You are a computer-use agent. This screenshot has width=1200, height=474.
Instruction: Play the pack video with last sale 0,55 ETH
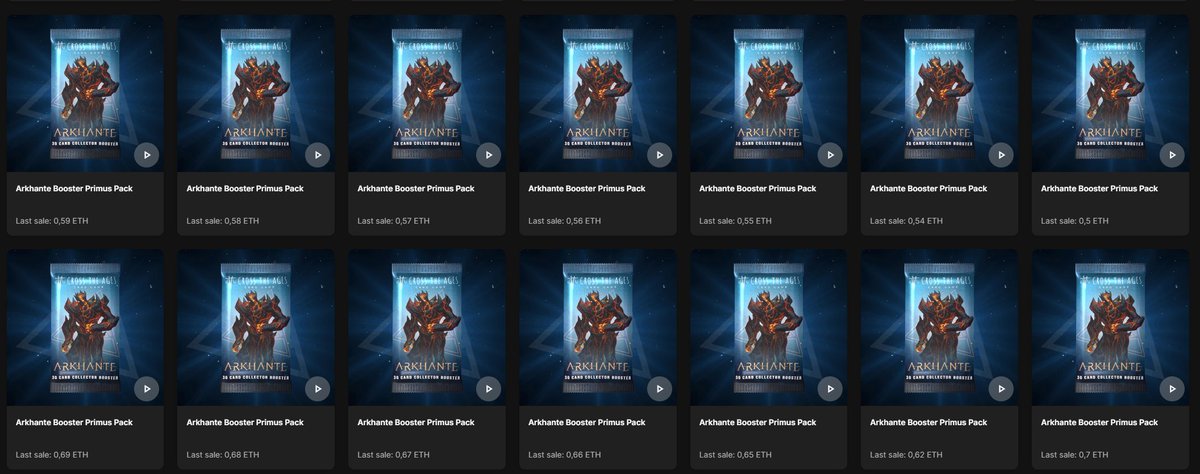(830, 155)
